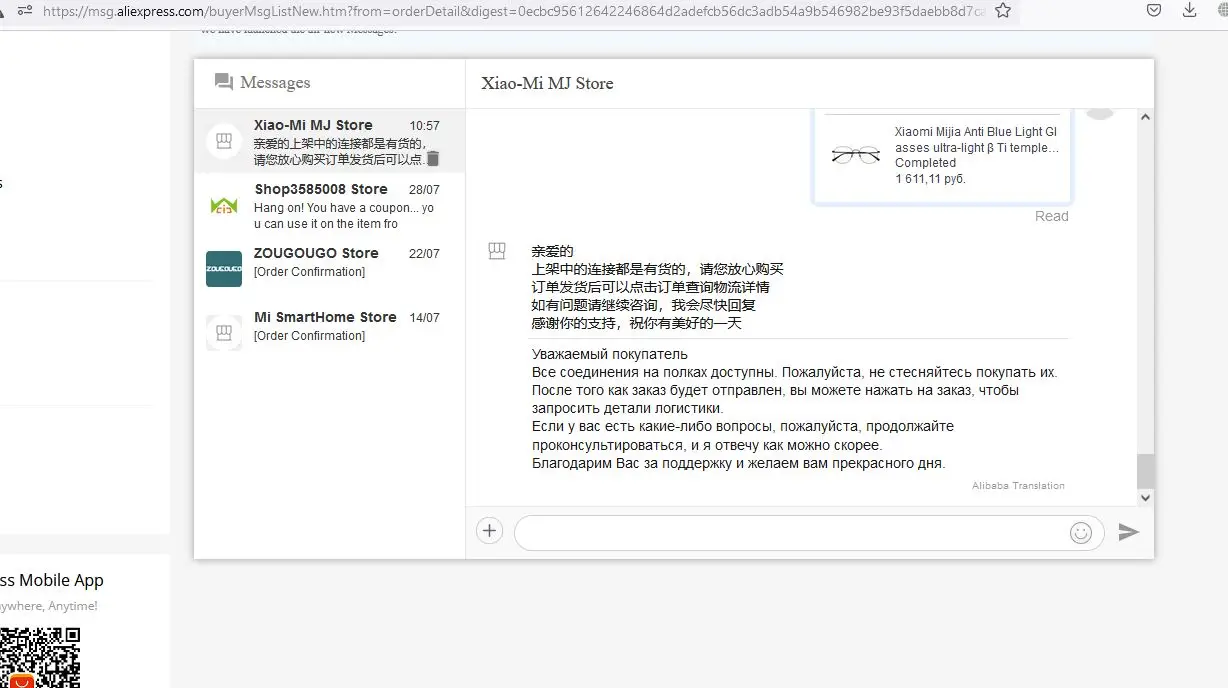Click the 14/07 date in message list
The height and width of the screenshot is (688, 1228).
tap(424, 318)
